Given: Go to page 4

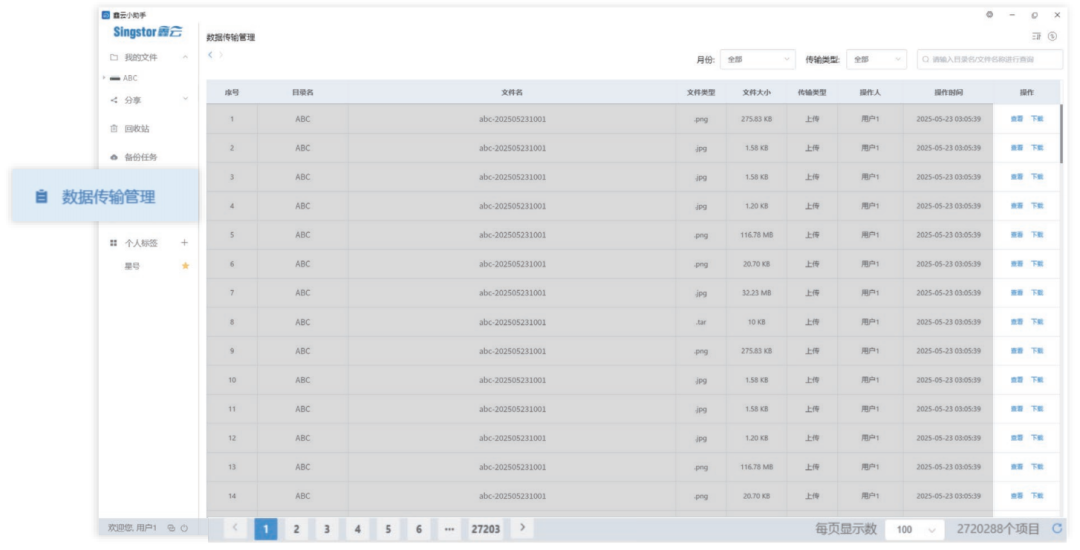Looking at the screenshot, I should click(x=357, y=529).
